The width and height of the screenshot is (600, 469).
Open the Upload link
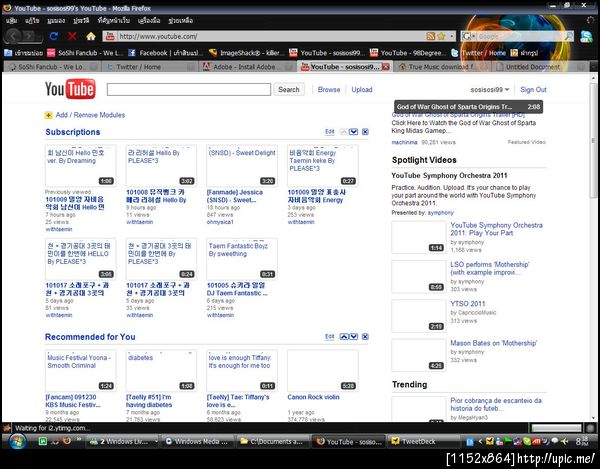[362, 90]
